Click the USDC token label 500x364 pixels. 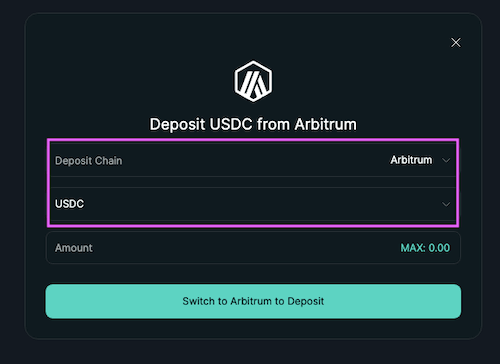[x=69, y=204]
